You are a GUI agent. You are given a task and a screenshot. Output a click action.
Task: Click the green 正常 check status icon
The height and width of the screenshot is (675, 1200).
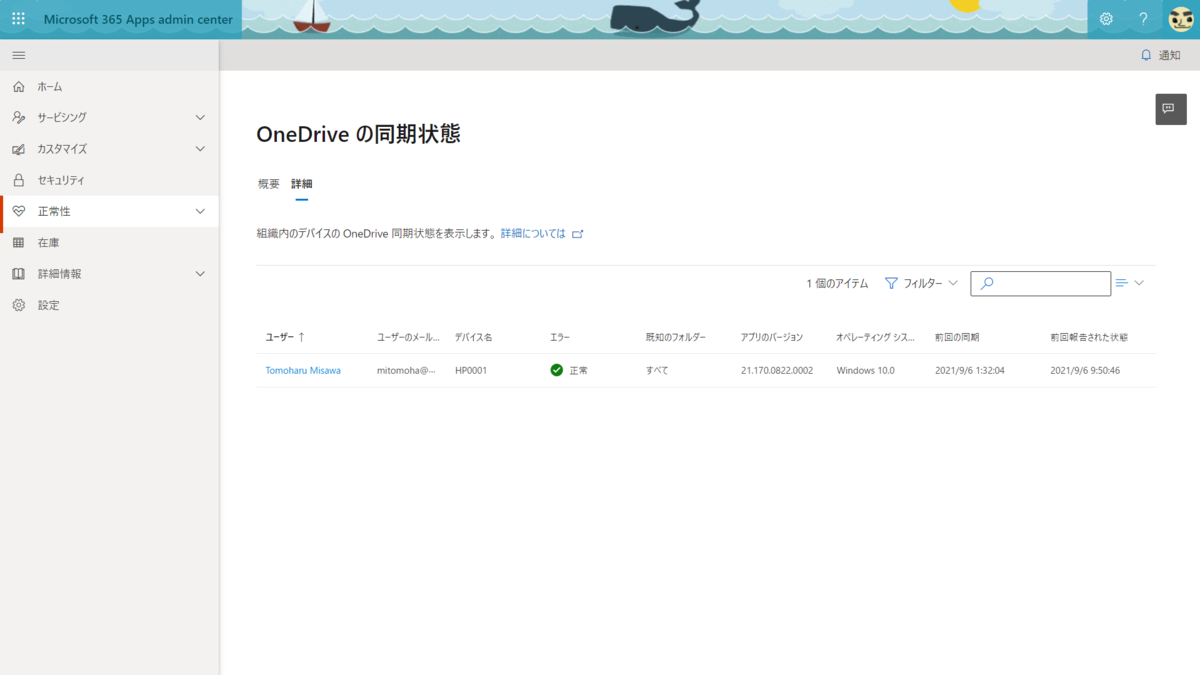pos(557,370)
